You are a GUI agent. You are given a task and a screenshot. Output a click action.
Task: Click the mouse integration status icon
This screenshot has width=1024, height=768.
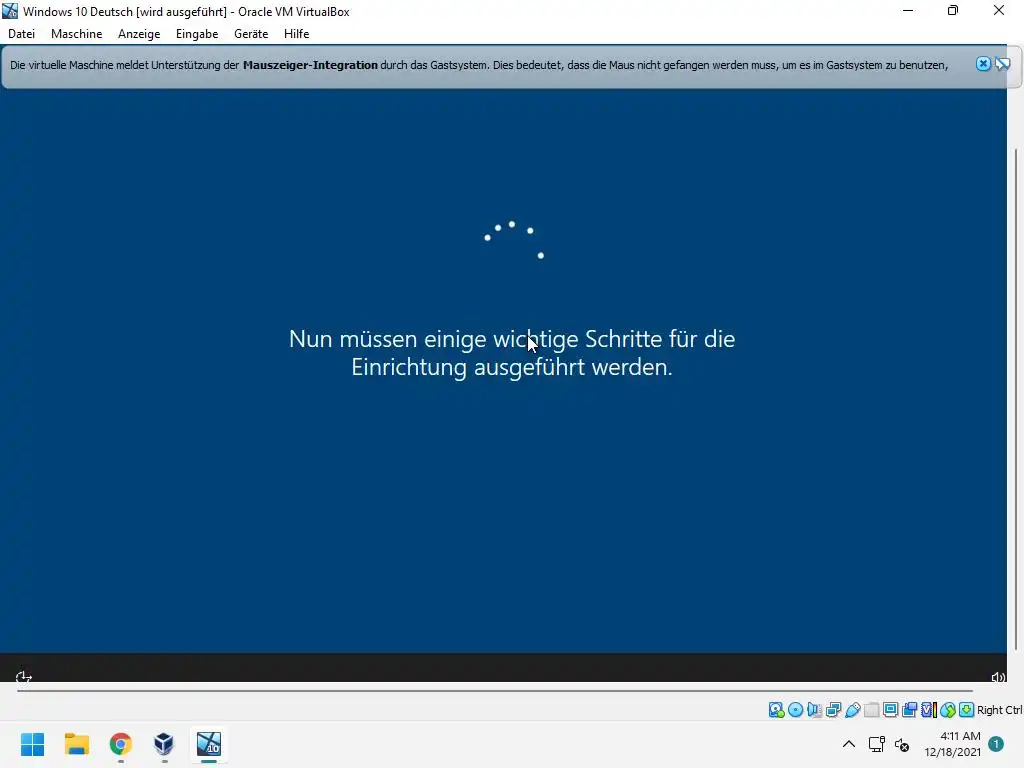pos(948,710)
